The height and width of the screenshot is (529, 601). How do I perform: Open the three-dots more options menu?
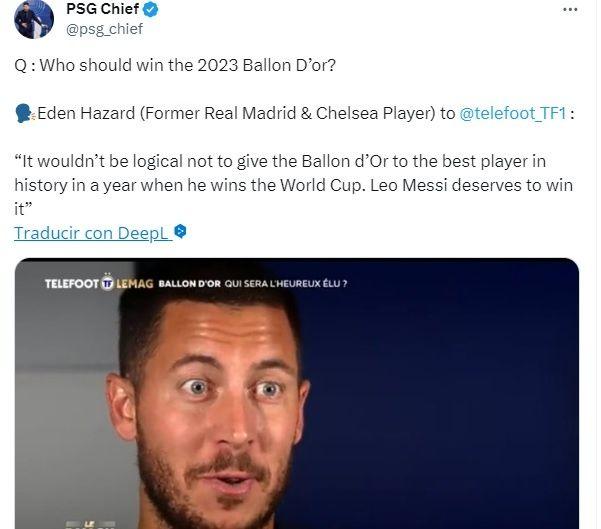570,10
